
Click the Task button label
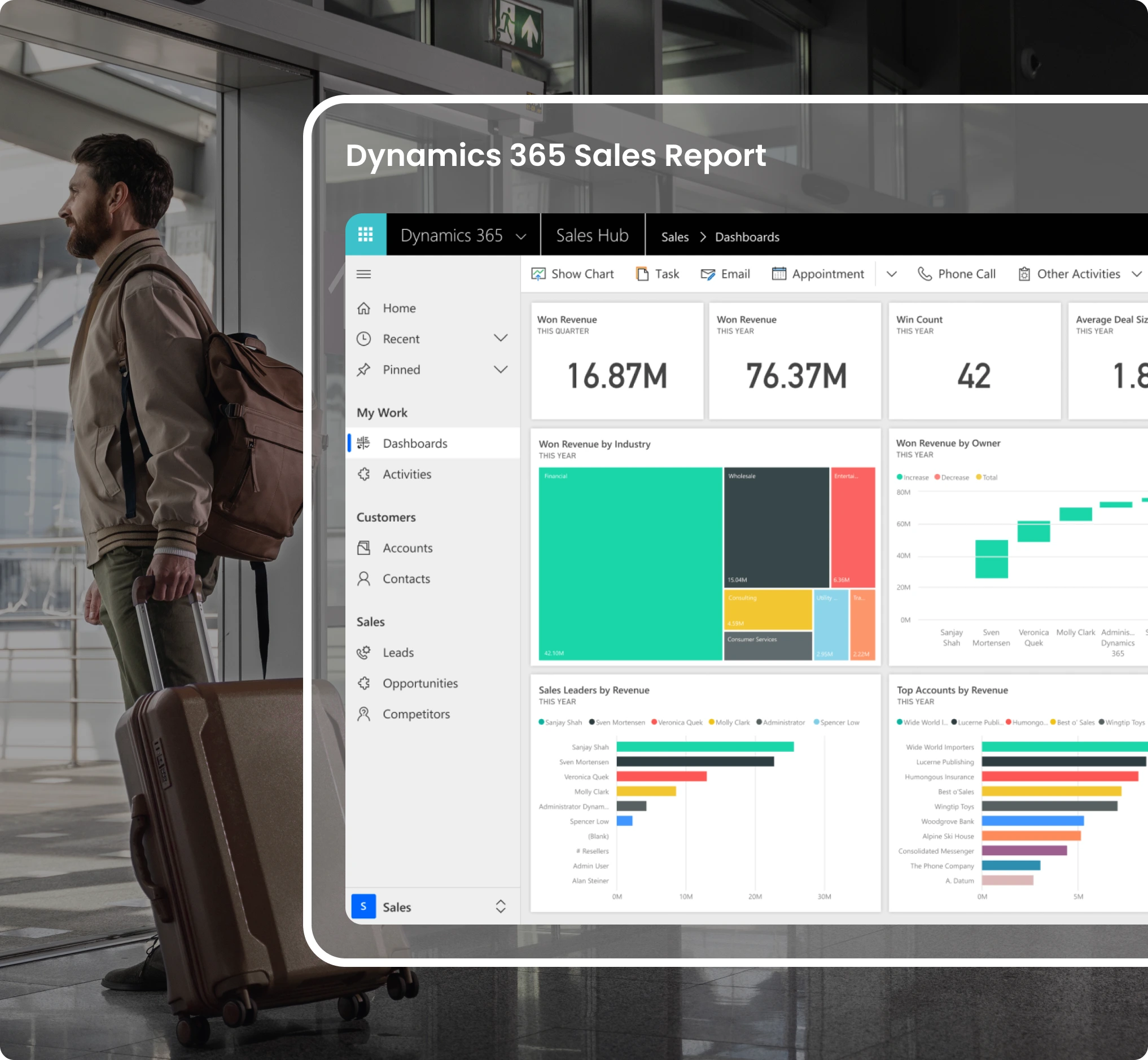coord(667,274)
